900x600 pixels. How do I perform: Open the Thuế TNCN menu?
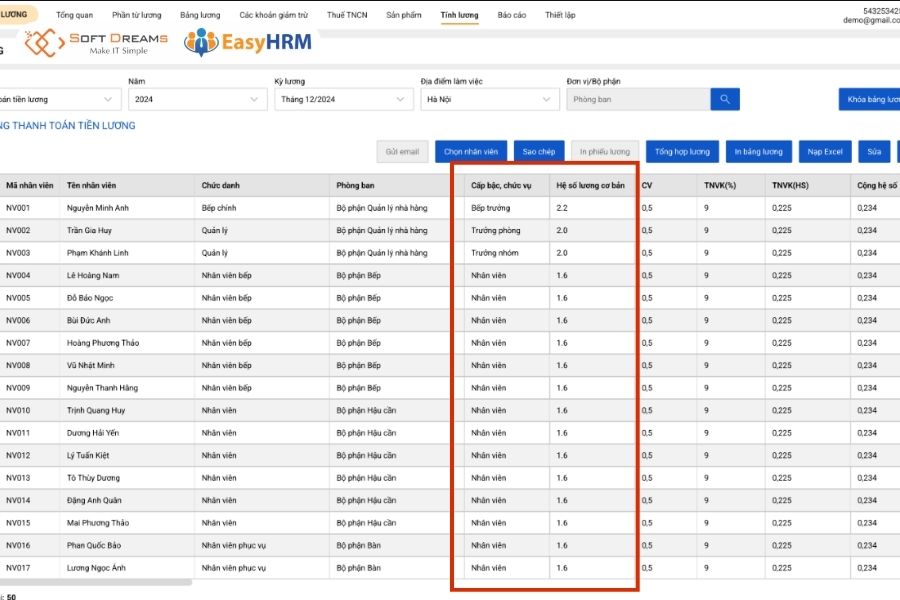click(347, 15)
